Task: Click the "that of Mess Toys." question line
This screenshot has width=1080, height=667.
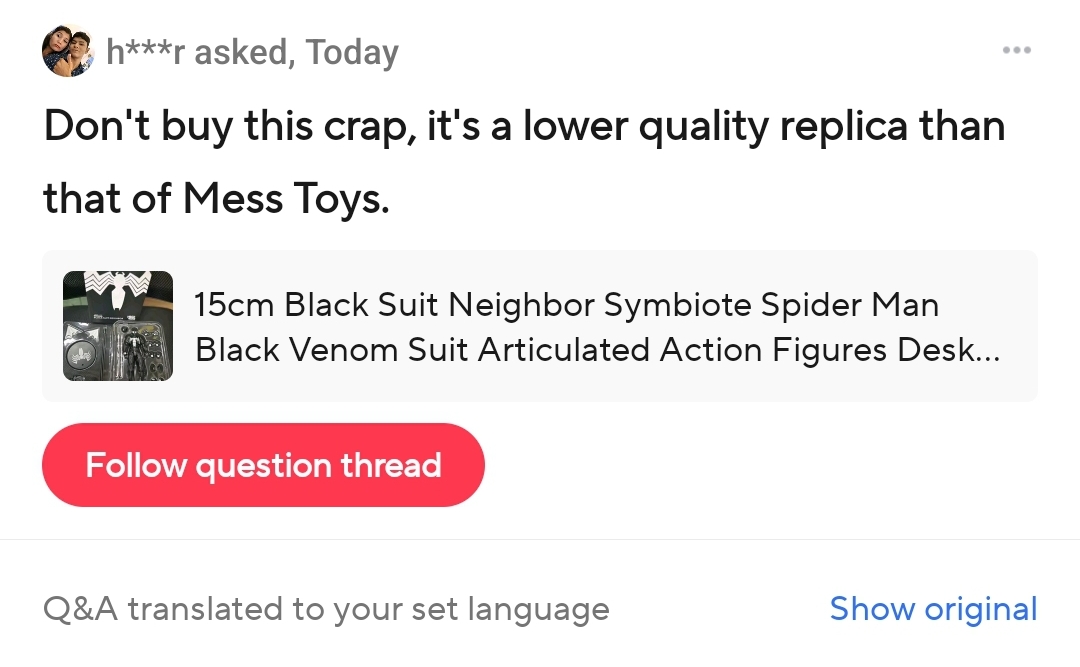Action: click(216, 199)
